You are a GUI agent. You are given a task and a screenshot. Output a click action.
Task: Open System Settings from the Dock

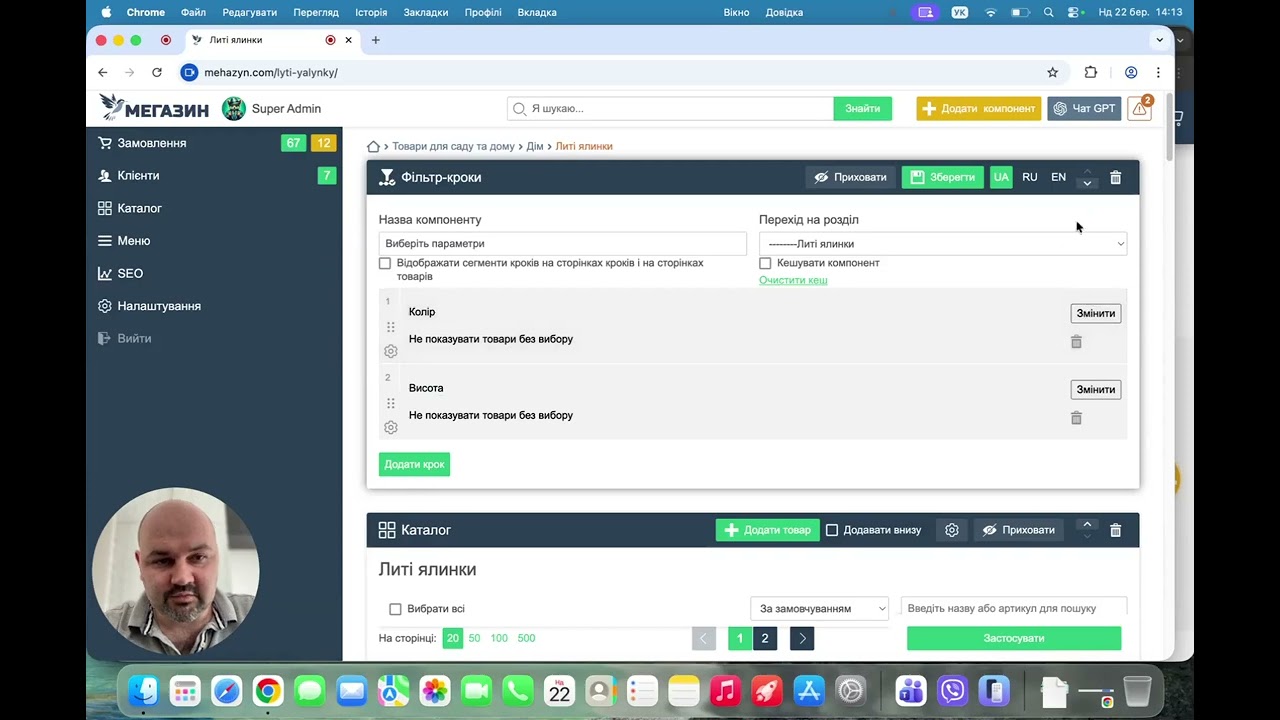click(850, 691)
